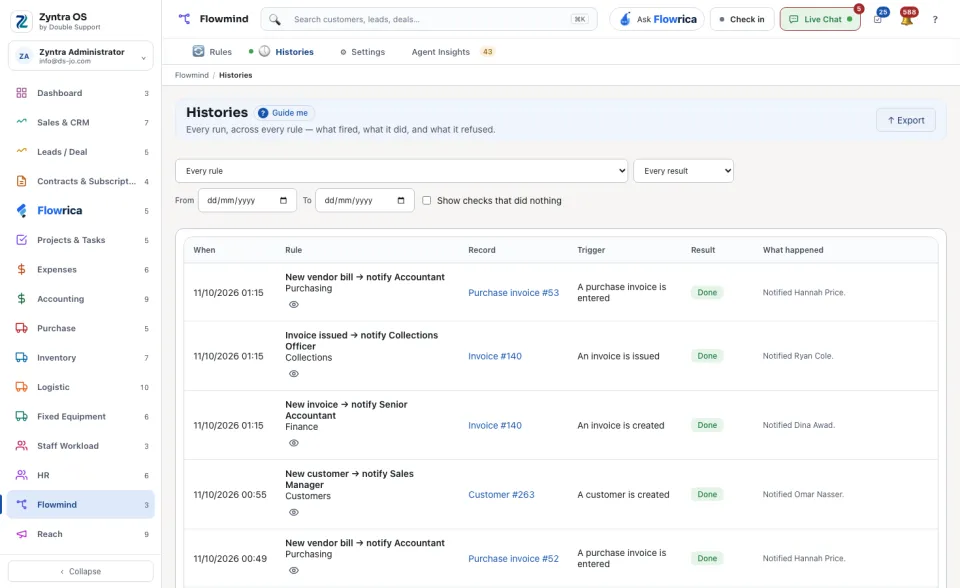Open the Every rule dropdown
Image resolution: width=960 pixels, height=588 pixels.
pos(402,171)
